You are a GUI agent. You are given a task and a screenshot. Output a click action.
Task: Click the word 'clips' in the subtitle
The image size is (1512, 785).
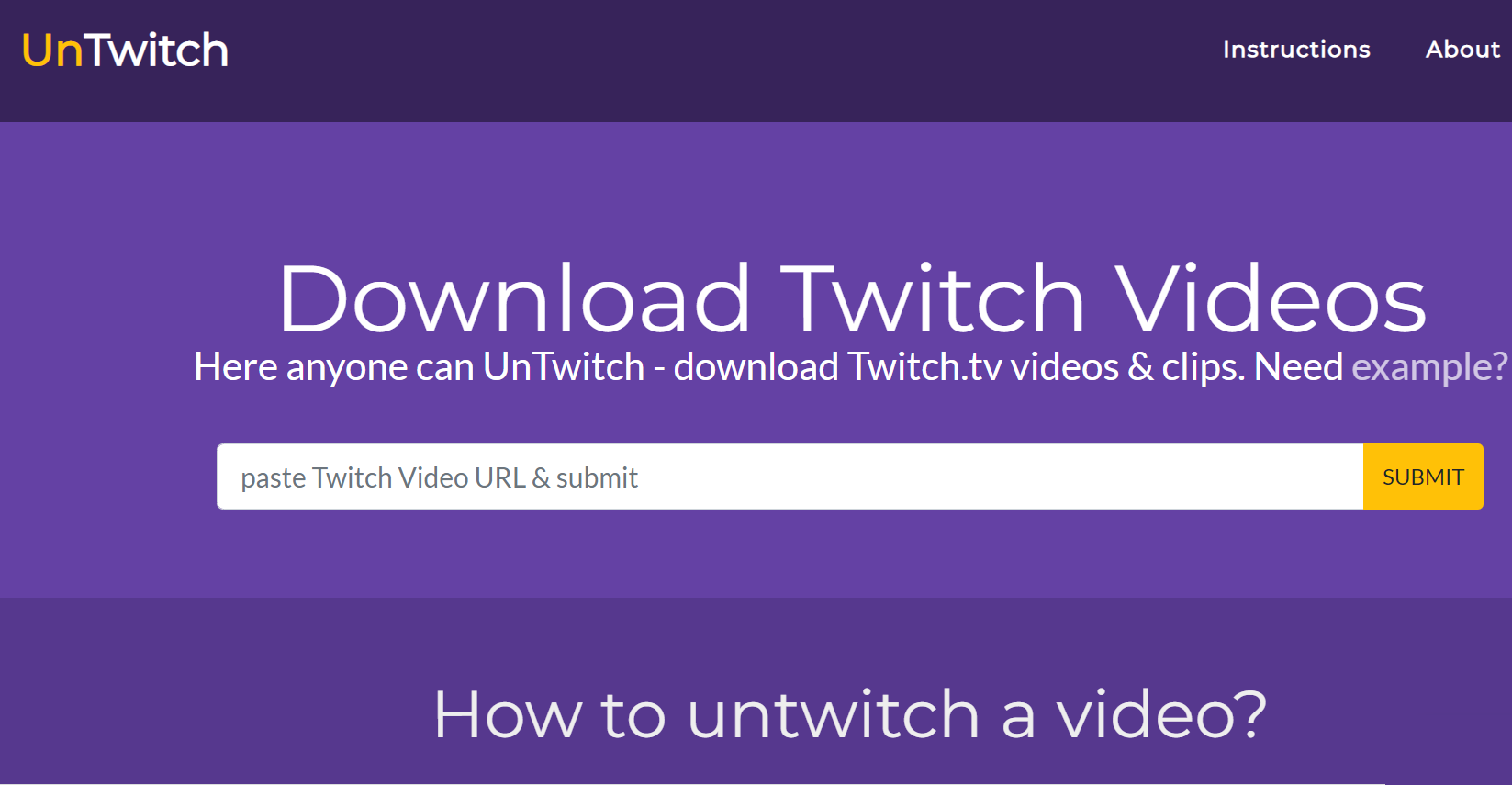pos(1202,367)
